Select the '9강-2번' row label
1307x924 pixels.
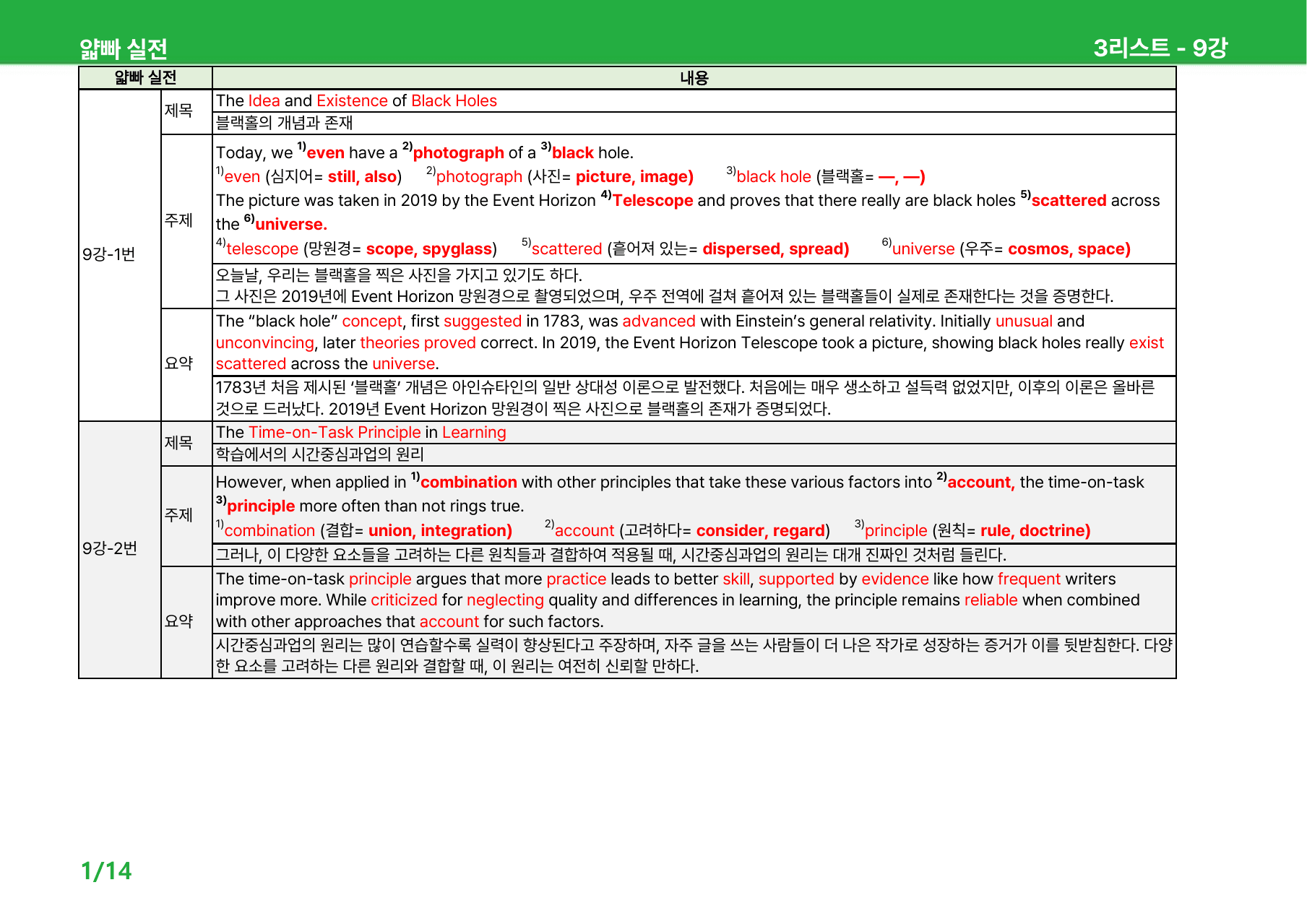coord(110,548)
